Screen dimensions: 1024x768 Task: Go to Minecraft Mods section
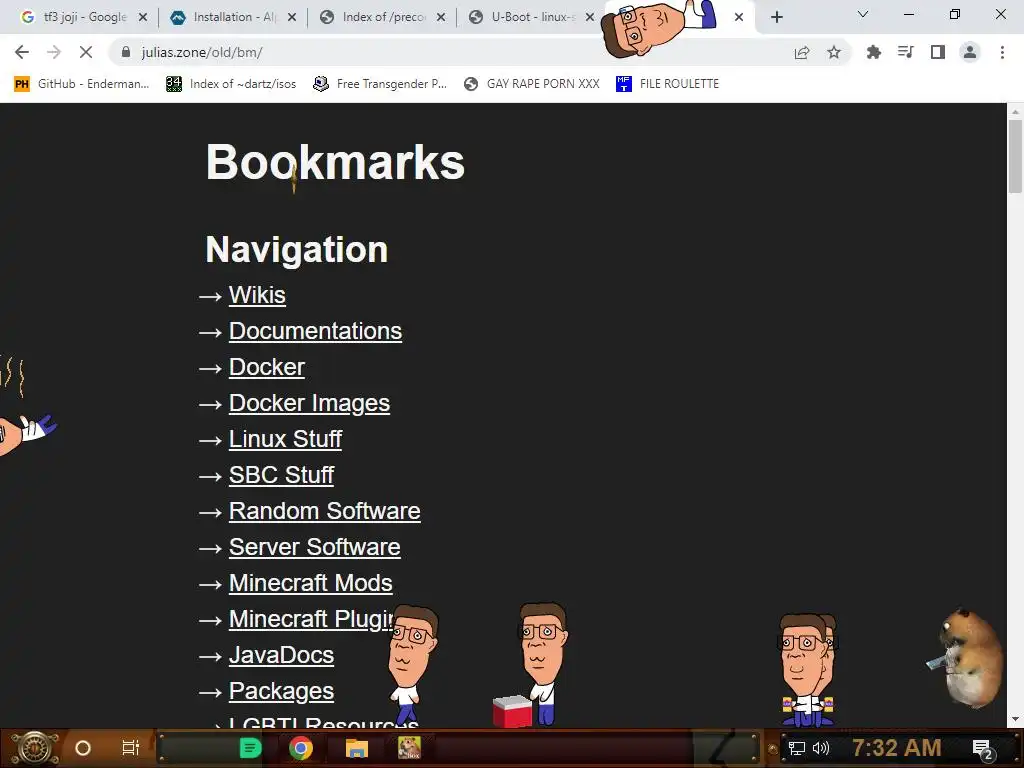pos(310,583)
